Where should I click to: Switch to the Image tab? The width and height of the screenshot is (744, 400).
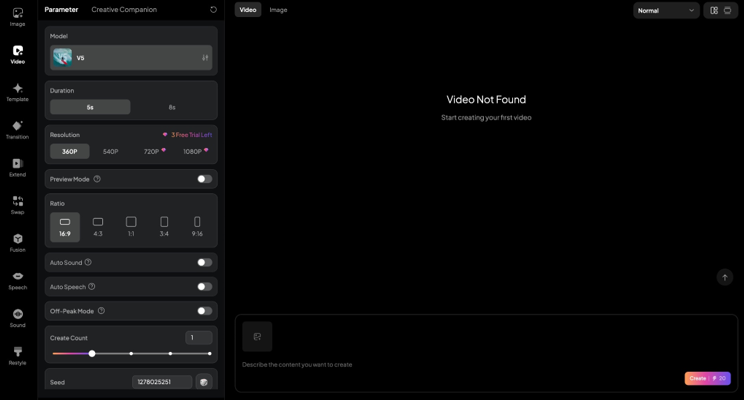[x=278, y=10]
